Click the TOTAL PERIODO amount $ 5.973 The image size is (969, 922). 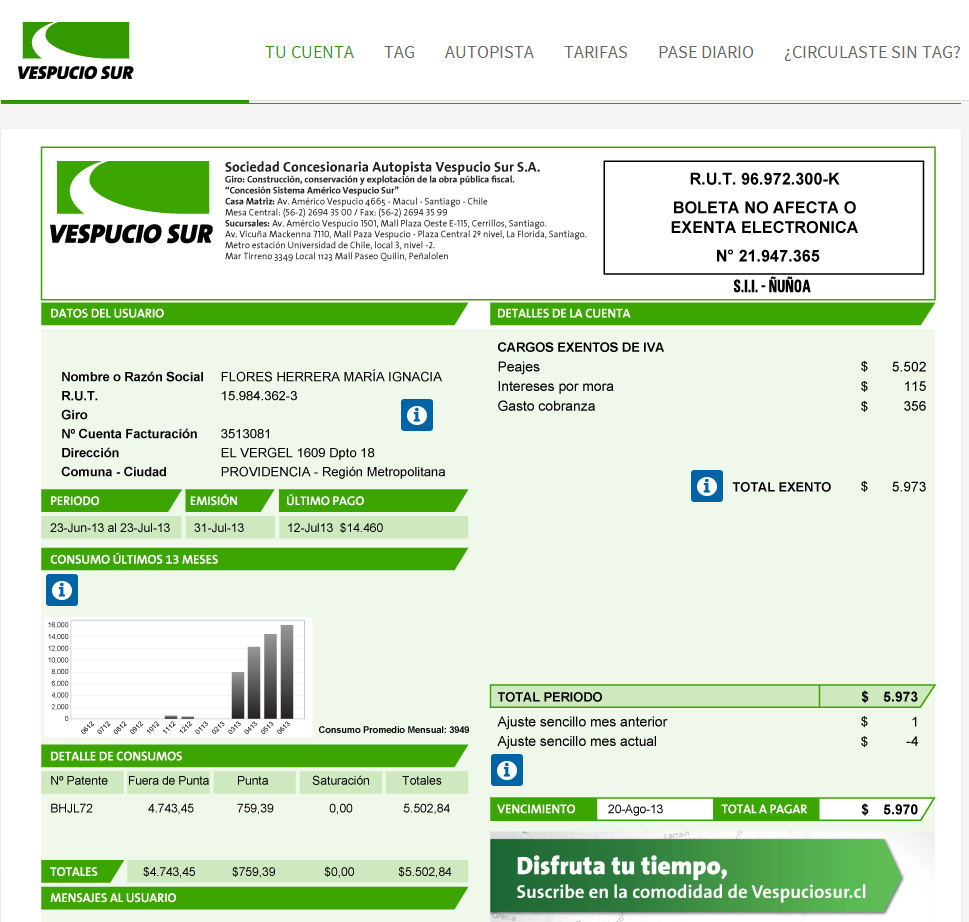(x=889, y=697)
